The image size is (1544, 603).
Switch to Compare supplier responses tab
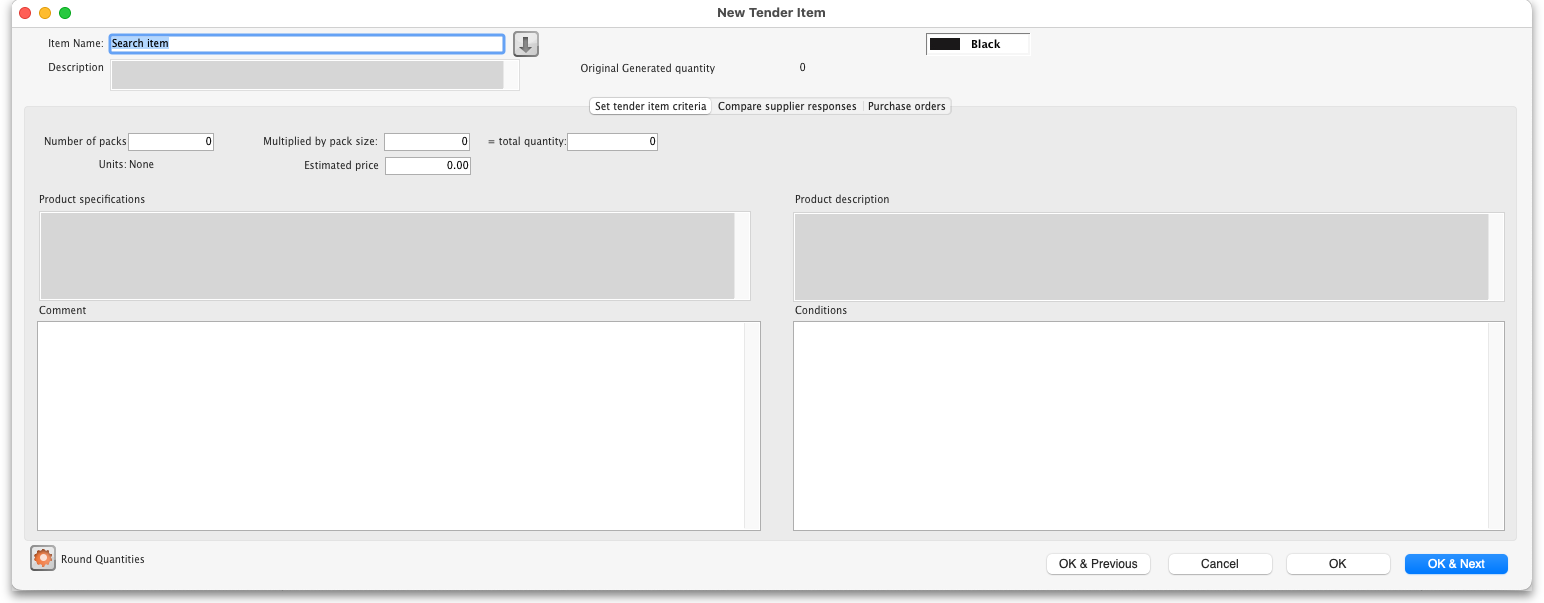coord(787,106)
